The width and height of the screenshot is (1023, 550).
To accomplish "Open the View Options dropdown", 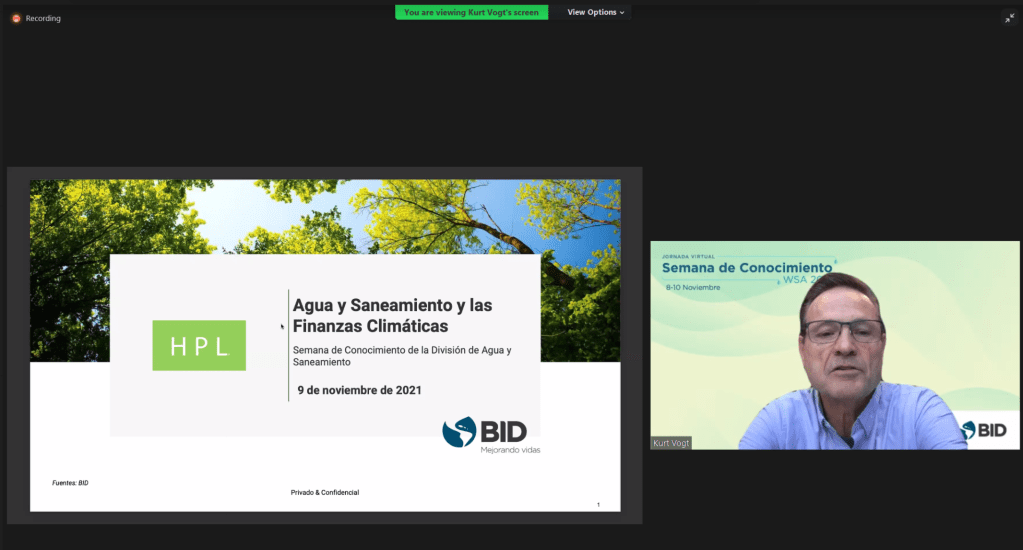I will pos(595,12).
